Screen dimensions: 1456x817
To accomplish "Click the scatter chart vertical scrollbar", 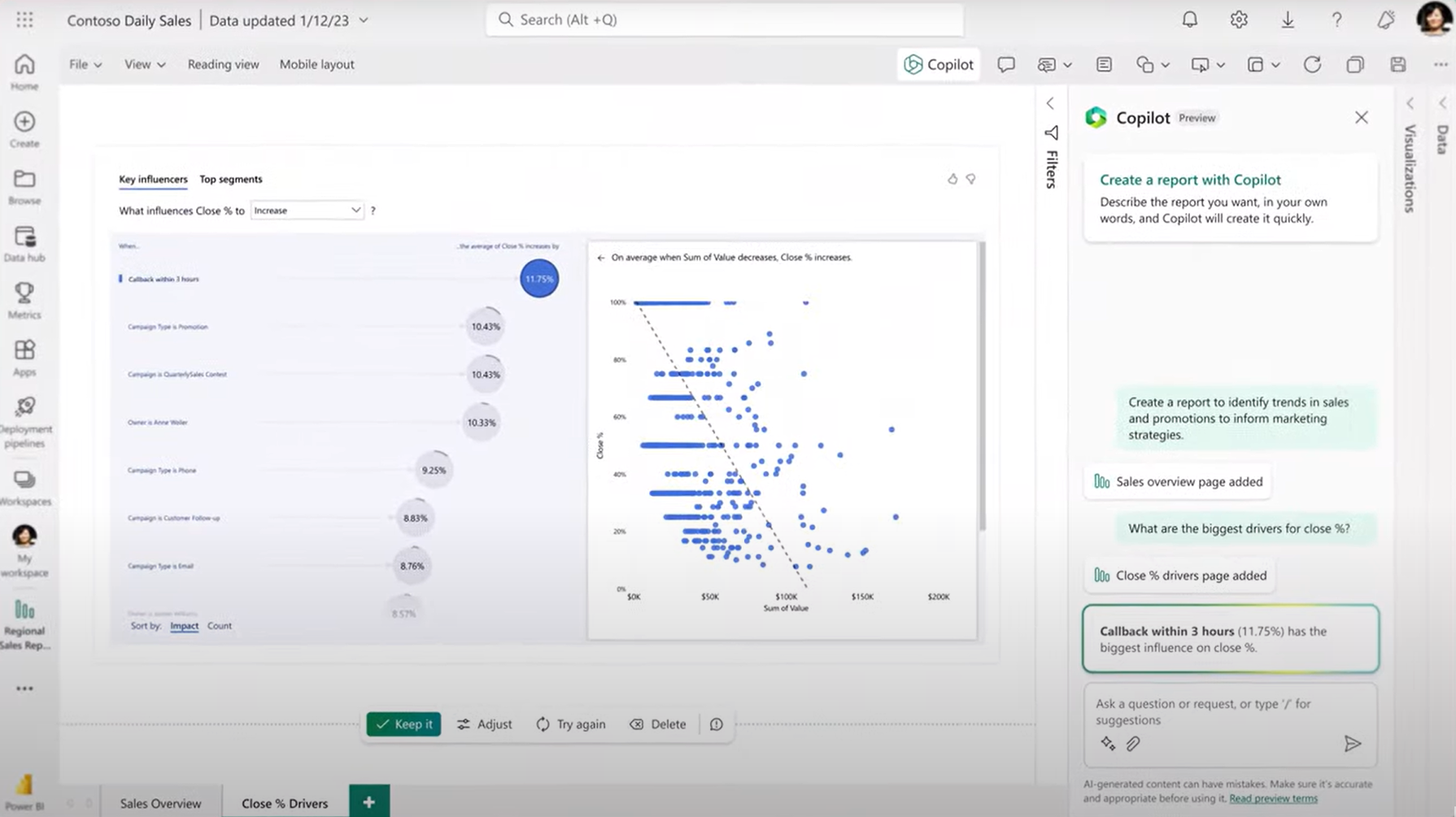I will pyautogui.click(x=982, y=386).
